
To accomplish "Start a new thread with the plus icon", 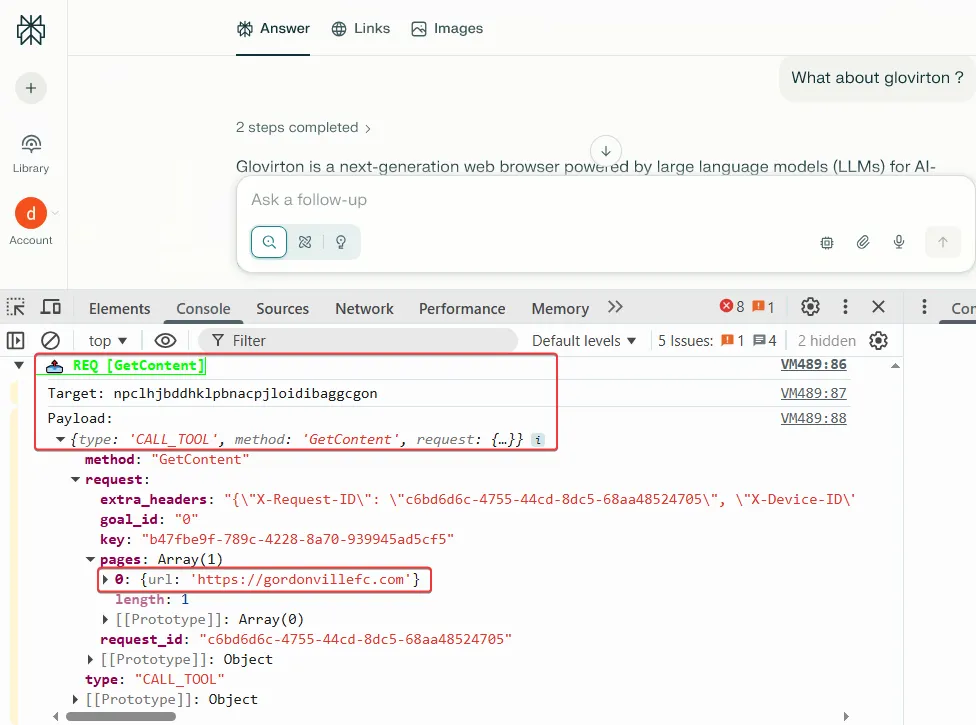I will point(30,88).
